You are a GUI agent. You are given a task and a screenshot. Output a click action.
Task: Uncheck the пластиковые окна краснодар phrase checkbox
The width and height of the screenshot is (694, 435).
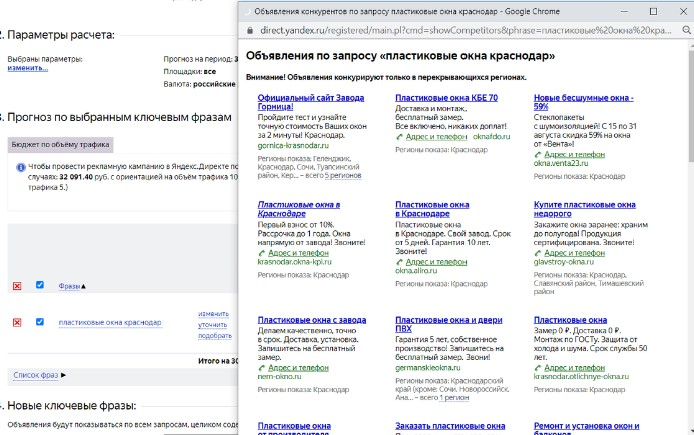click(40, 321)
